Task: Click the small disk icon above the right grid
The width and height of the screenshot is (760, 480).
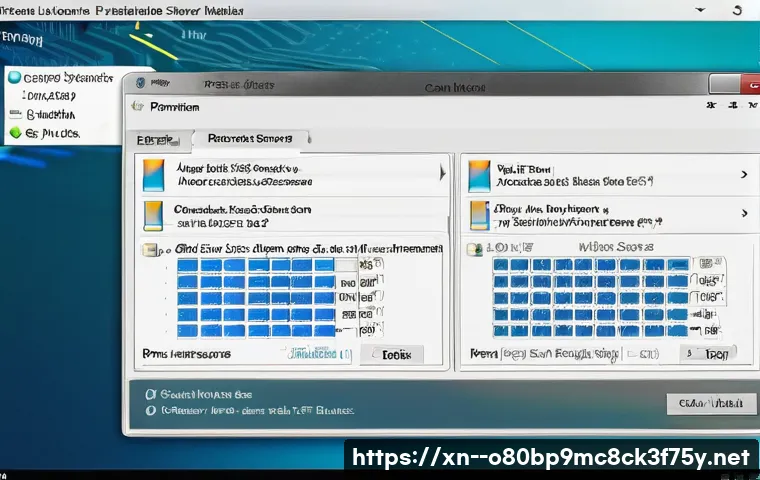Action: 477,248
